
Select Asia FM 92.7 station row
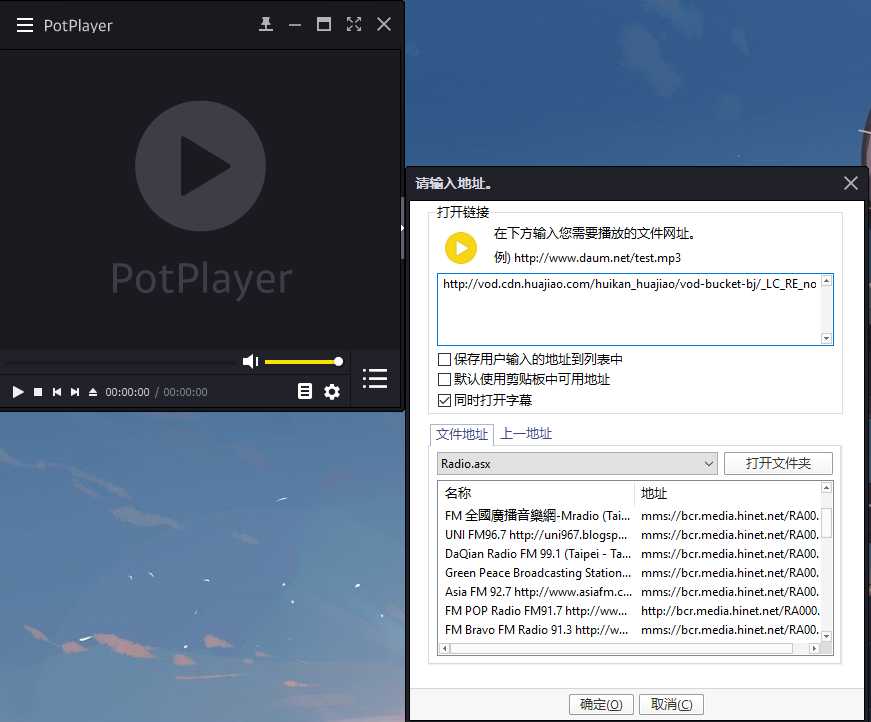tap(630, 592)
